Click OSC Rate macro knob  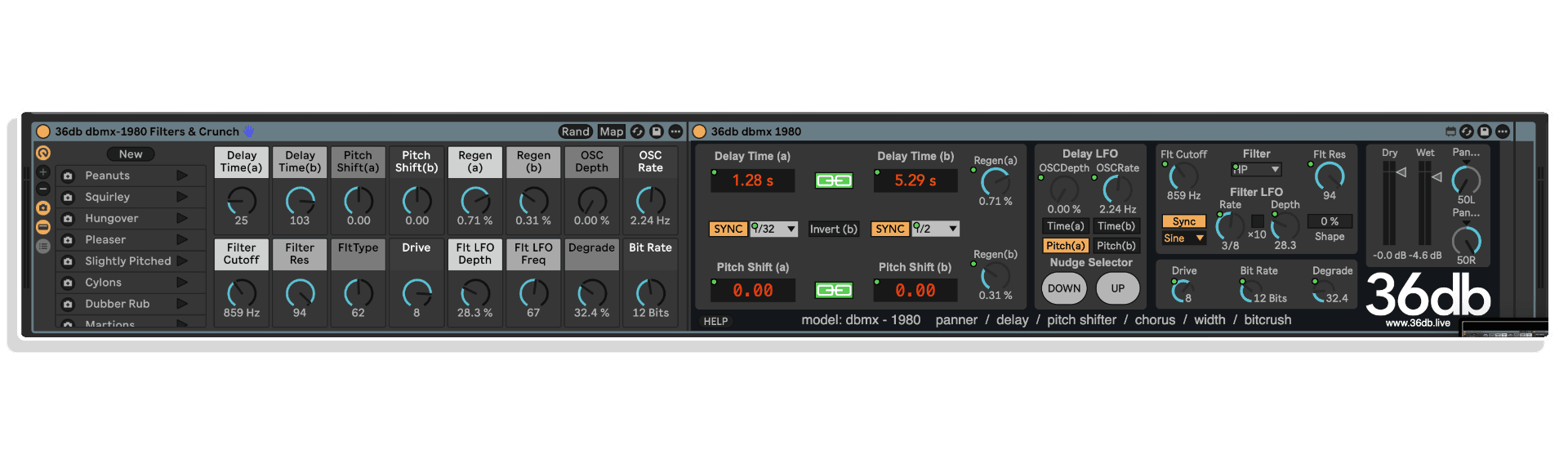(650, 200)
